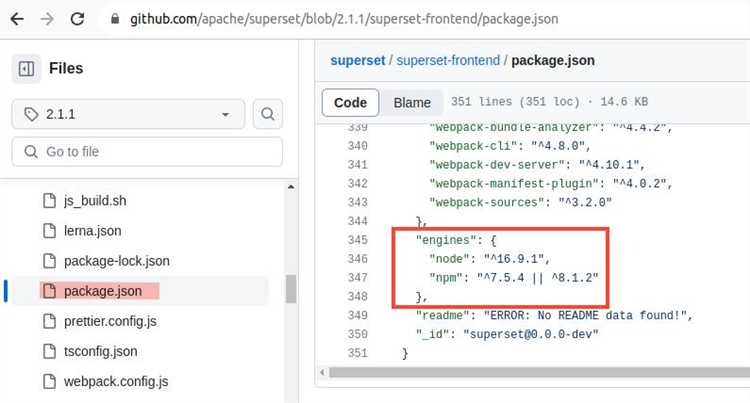
Task: Click the padlock site info icon
Action: [x=114, y=19]
